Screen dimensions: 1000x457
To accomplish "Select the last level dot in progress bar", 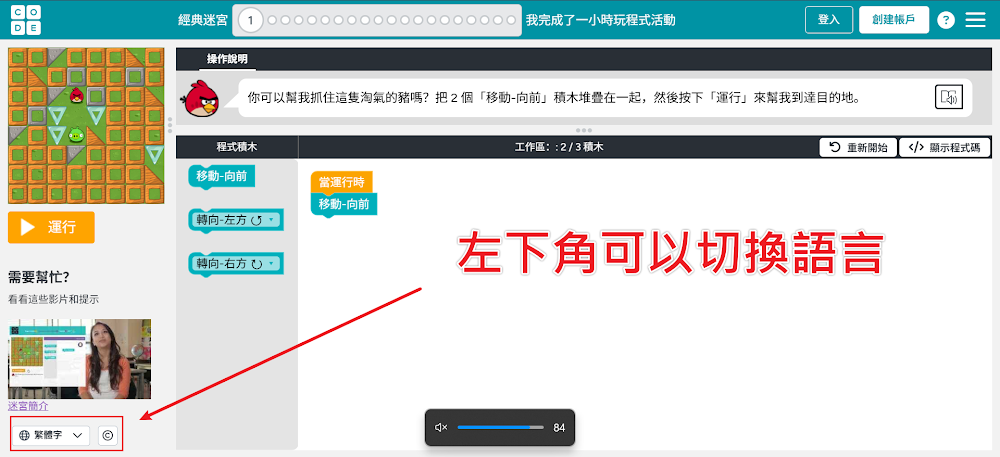I will point(511,20).
